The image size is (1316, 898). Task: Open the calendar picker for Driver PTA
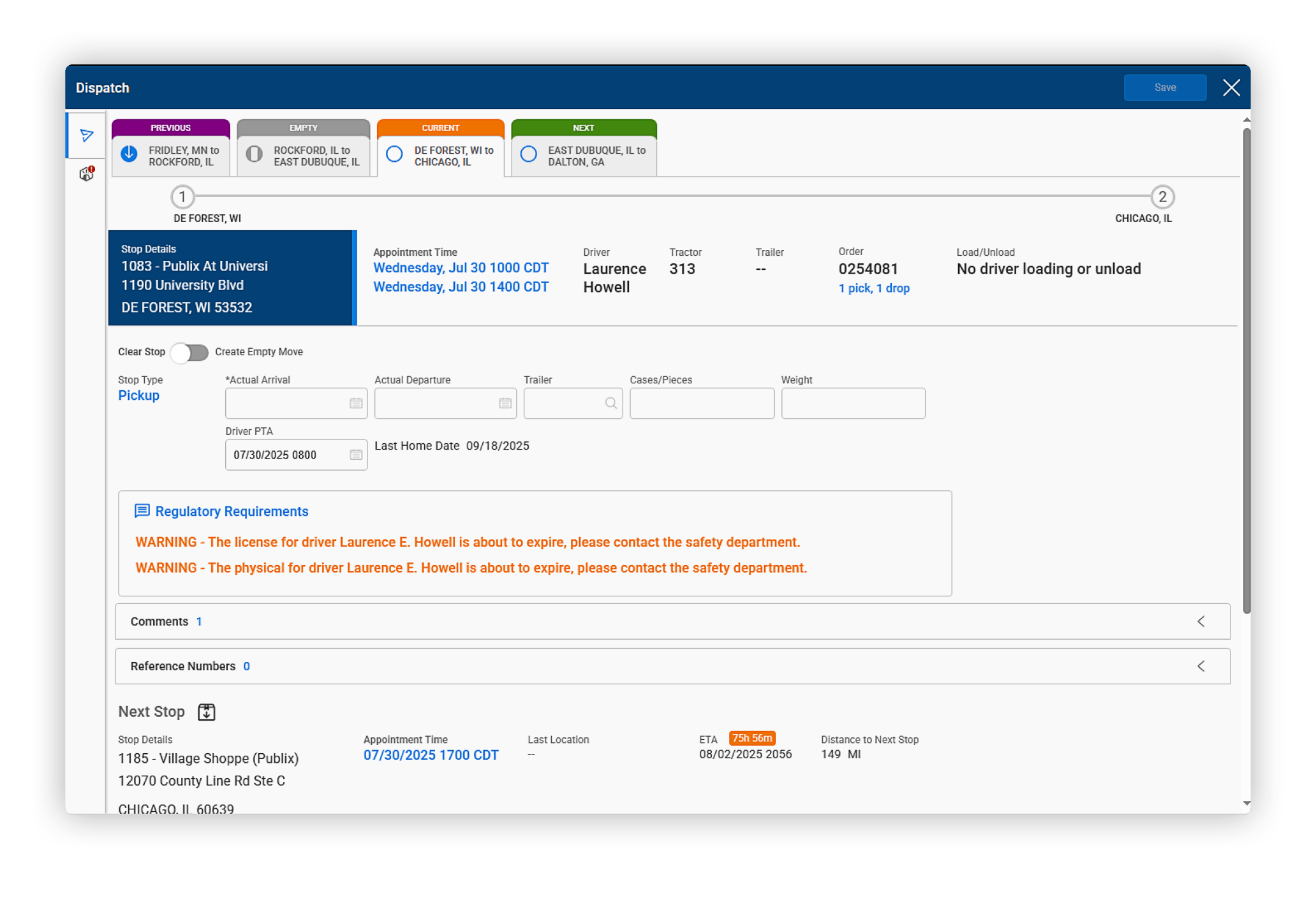[x=357, y=454]
